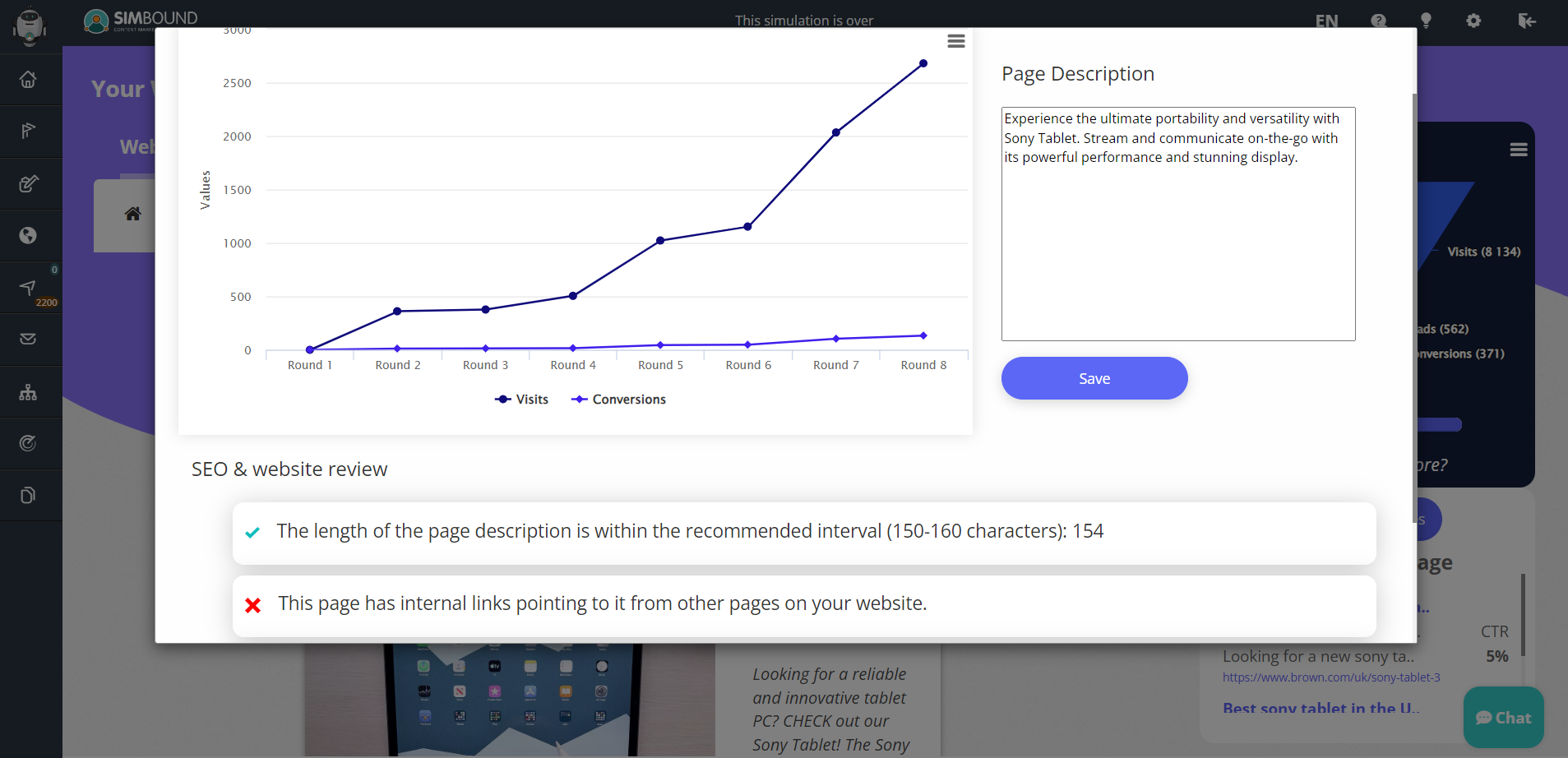The width and height of the screenshot is (1568, 758).
Task: Click the sitemap hierarchy icon in the sidebar
Action: [x=28, y=392]
